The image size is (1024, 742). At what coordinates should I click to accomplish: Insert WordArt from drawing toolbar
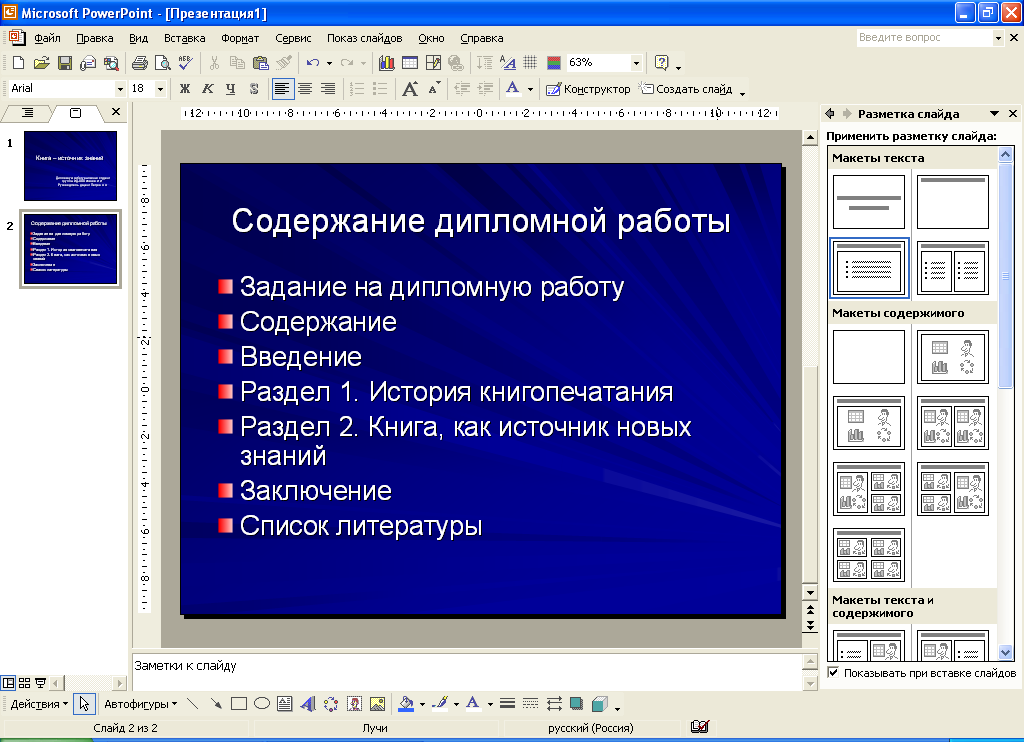pyautogui.click(x=308, y=703)
